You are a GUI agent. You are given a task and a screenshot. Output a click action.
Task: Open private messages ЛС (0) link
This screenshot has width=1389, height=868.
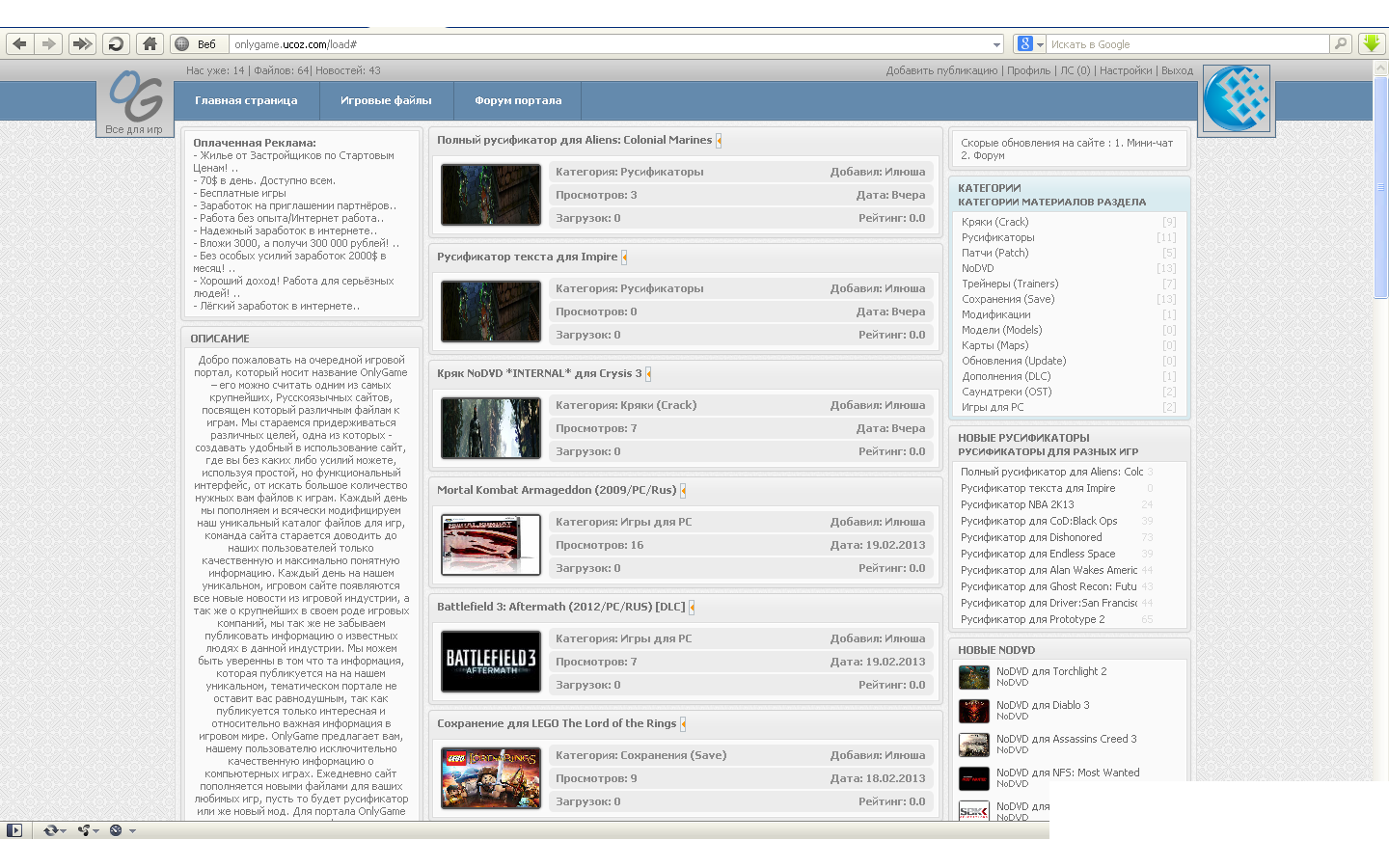(1076, 70)
